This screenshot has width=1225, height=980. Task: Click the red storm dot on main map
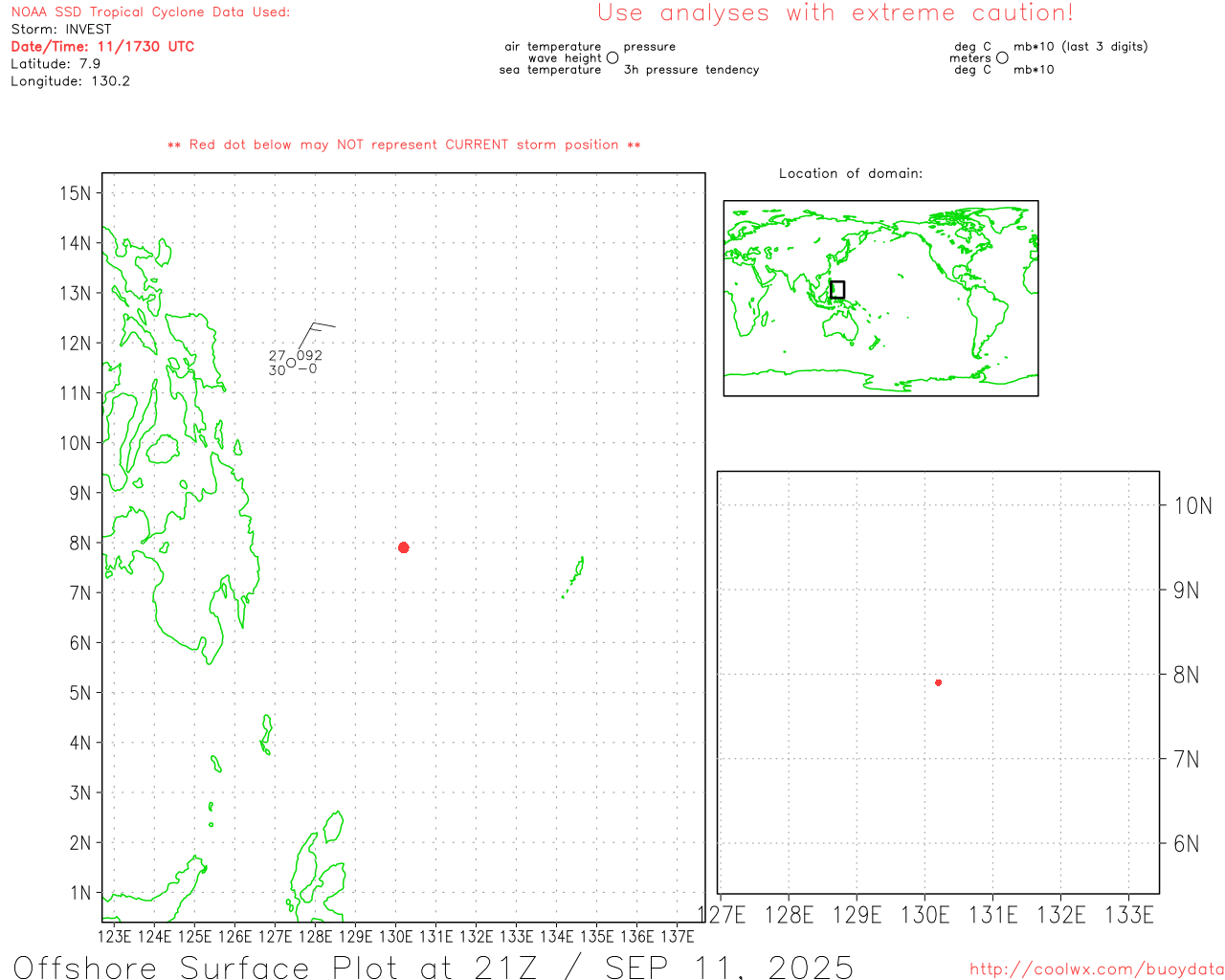(x=404, y=547)
